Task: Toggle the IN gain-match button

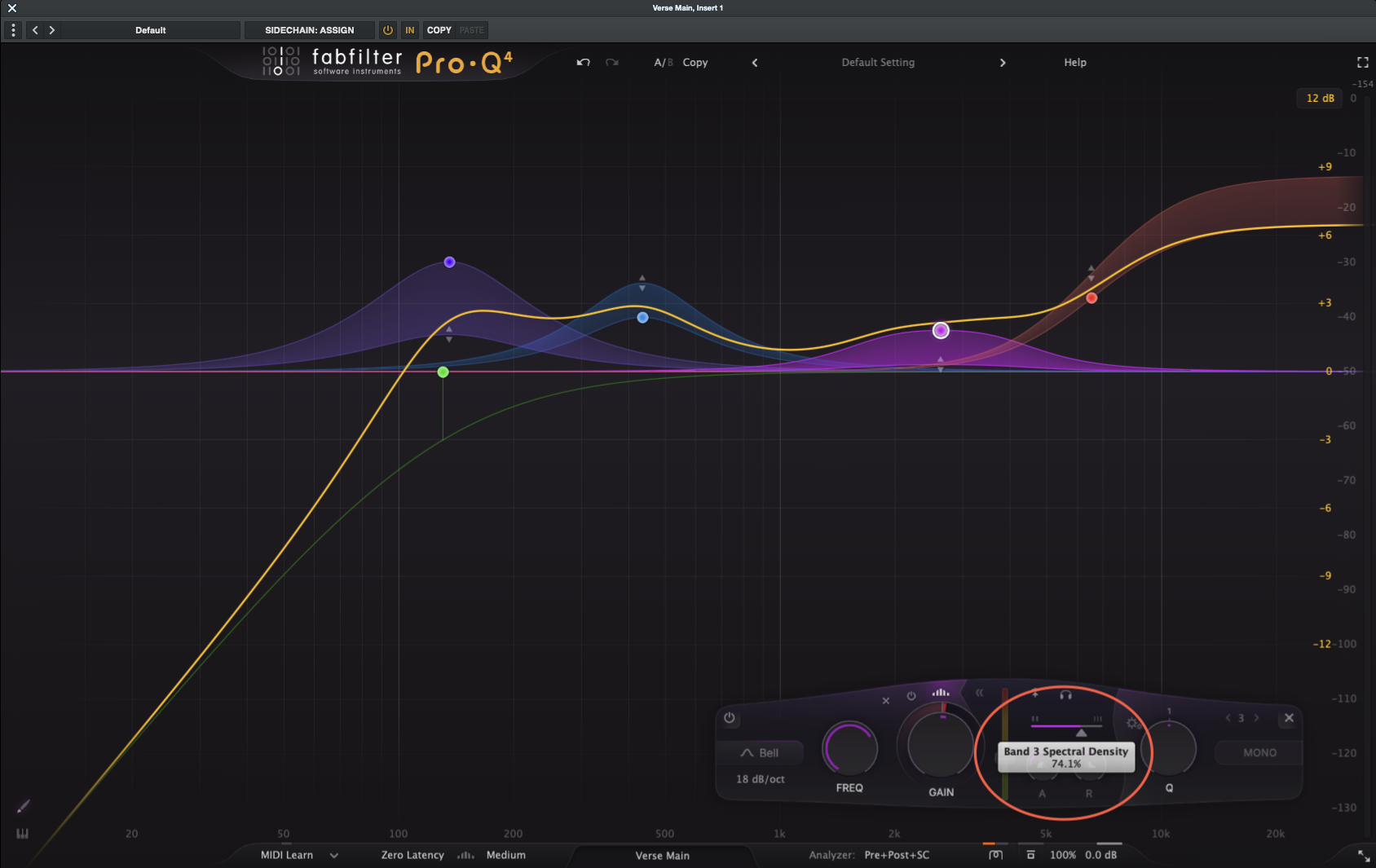Action: pos(409,30)
